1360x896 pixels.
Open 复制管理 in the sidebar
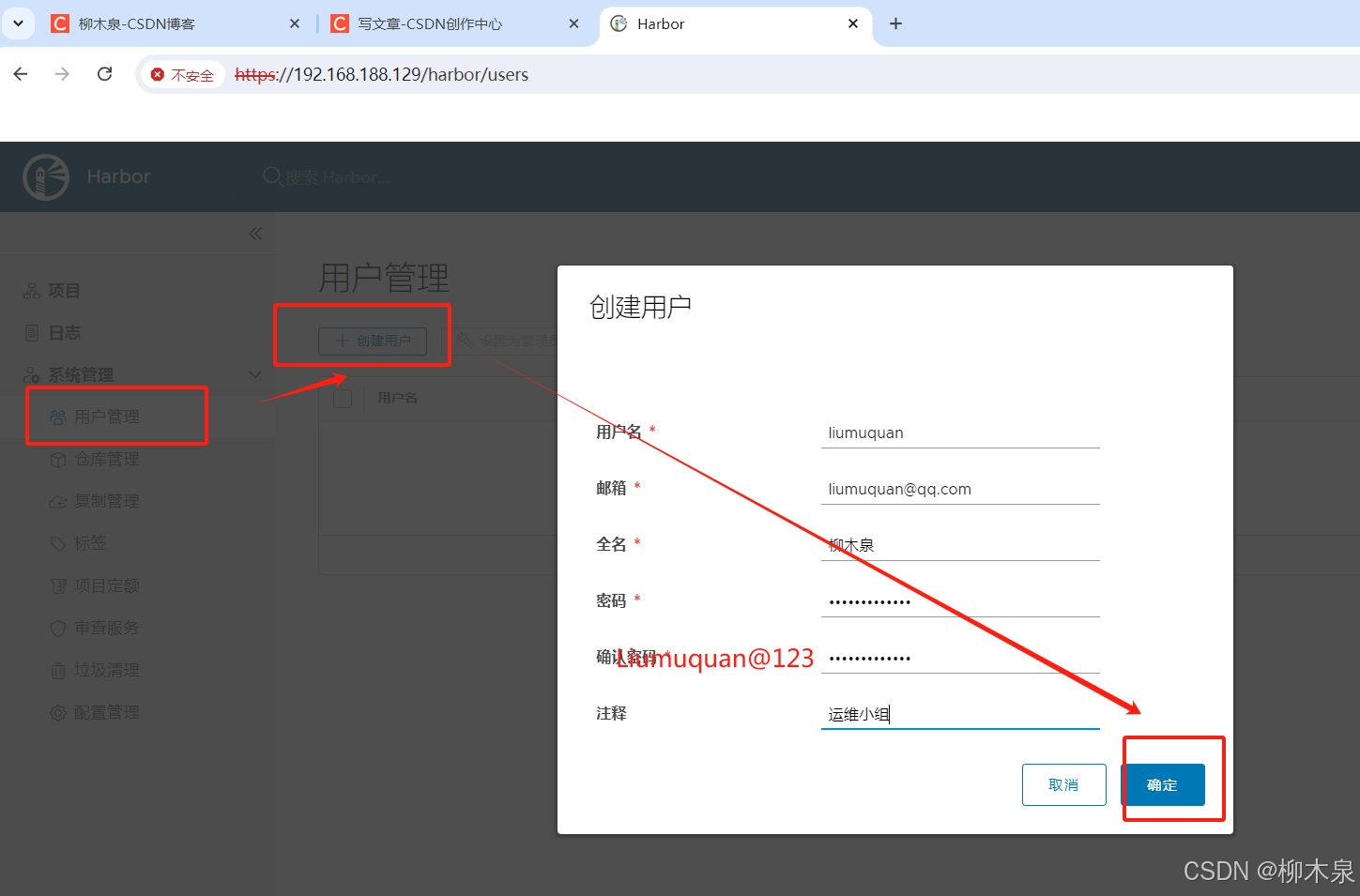coord(107,501)
